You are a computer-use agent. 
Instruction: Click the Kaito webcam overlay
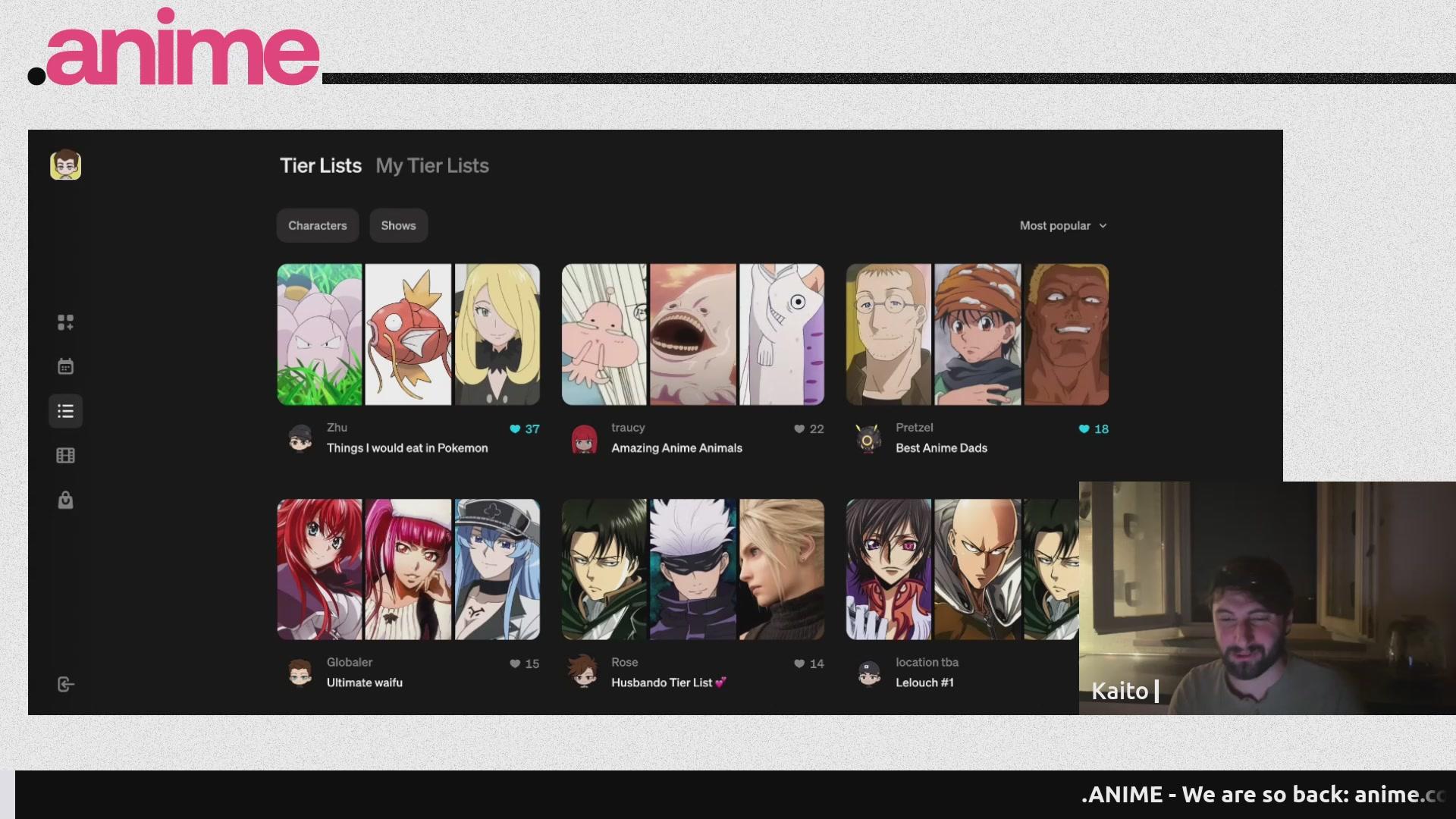tap(1267, 598)
